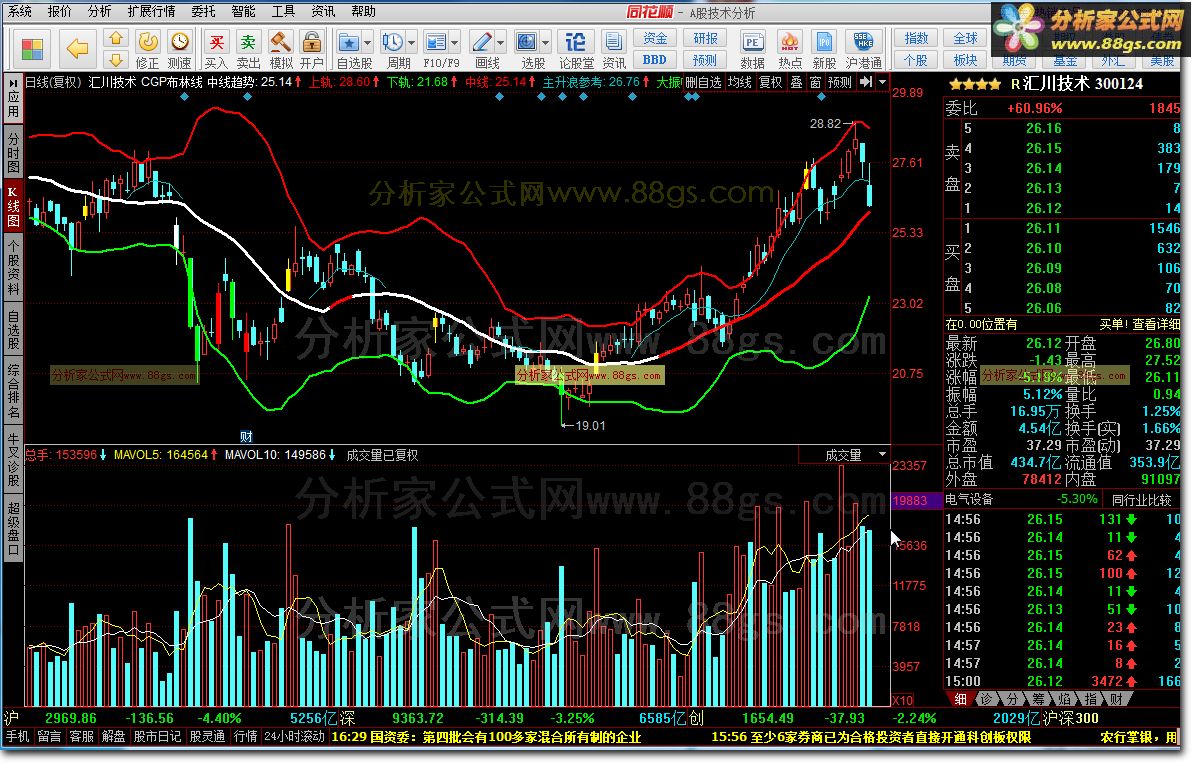The width and height of the screenshot is (1193, 763).
Task: Open the 报价 menu
Action: (59, 11)
